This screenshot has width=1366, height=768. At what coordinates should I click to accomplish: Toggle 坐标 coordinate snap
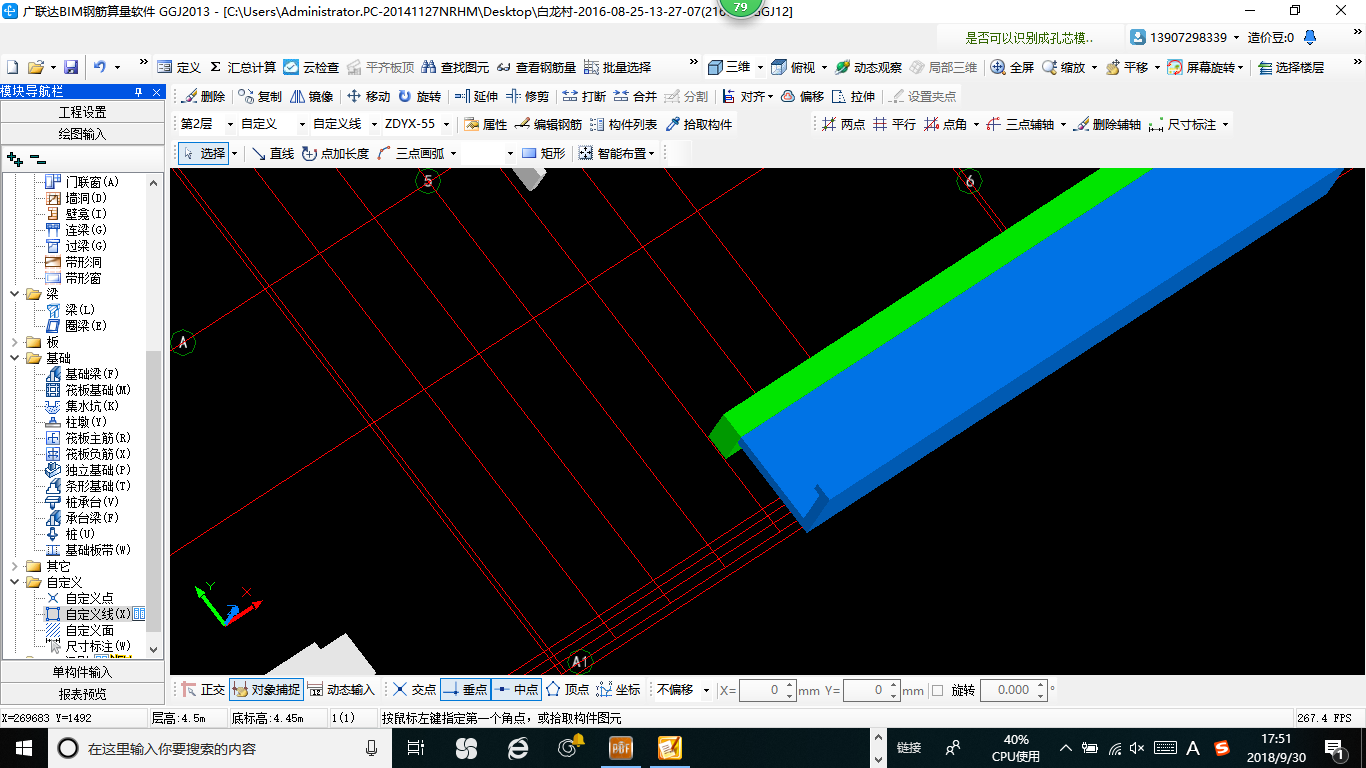pyautogui.click(x=618, y=690)
